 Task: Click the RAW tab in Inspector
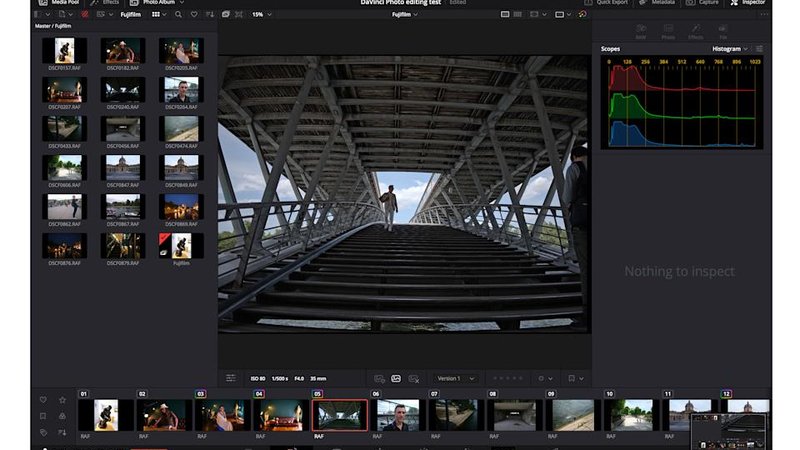[641, 32]
